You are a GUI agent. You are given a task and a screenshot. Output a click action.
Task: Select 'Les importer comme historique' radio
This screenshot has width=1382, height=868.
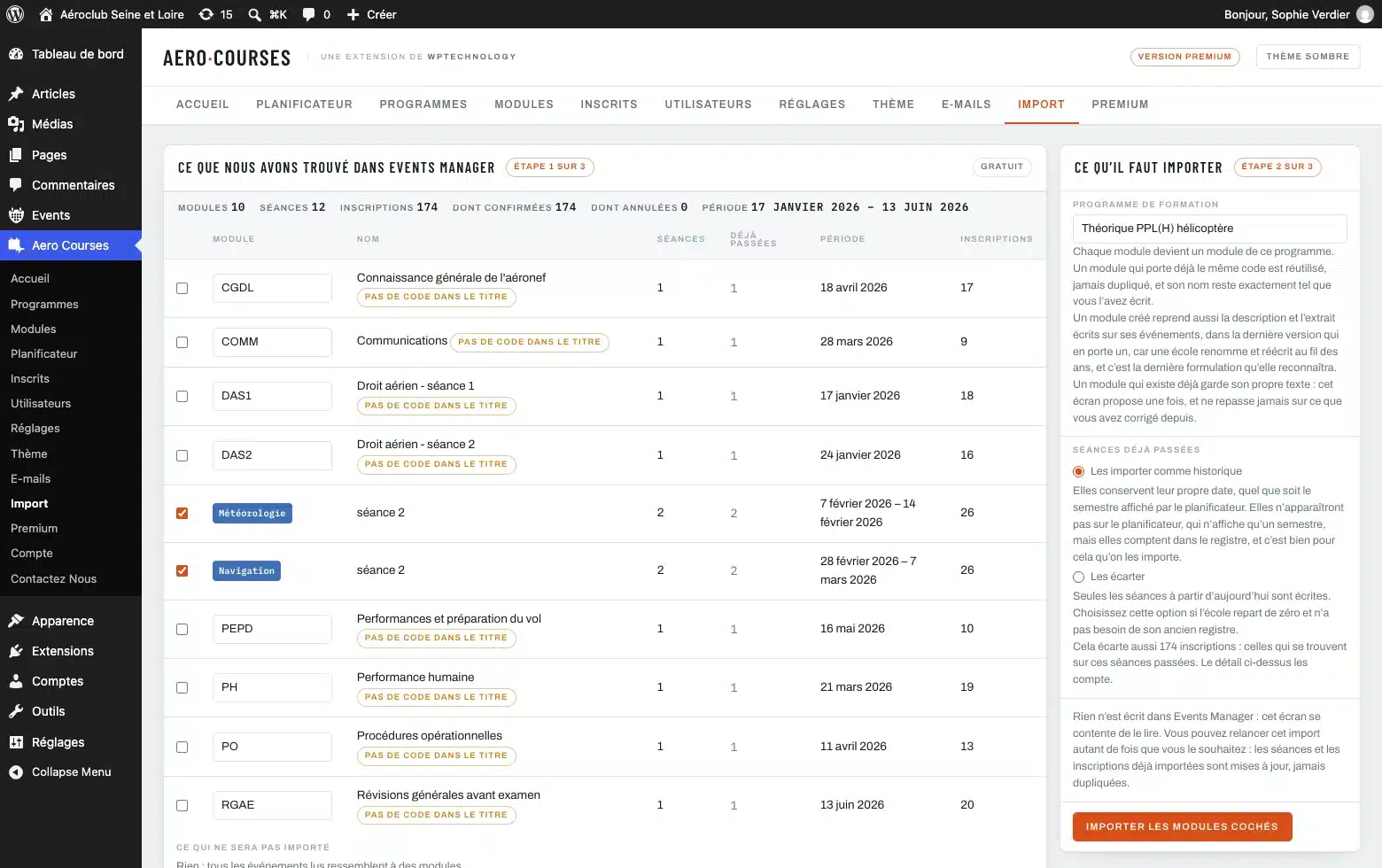[x=1078, y=471]
